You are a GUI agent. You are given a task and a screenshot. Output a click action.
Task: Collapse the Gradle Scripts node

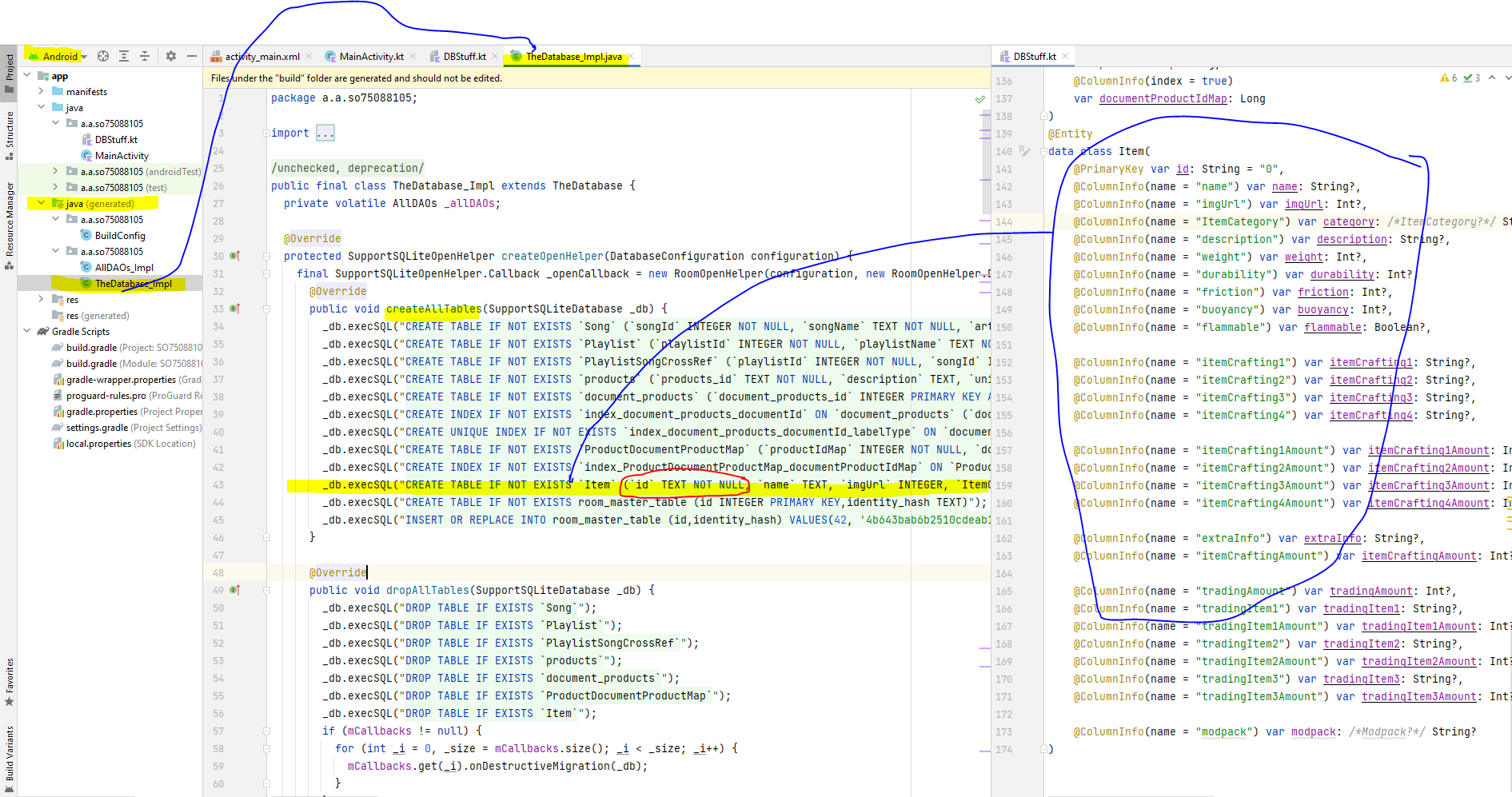click(x=27, y=332)
